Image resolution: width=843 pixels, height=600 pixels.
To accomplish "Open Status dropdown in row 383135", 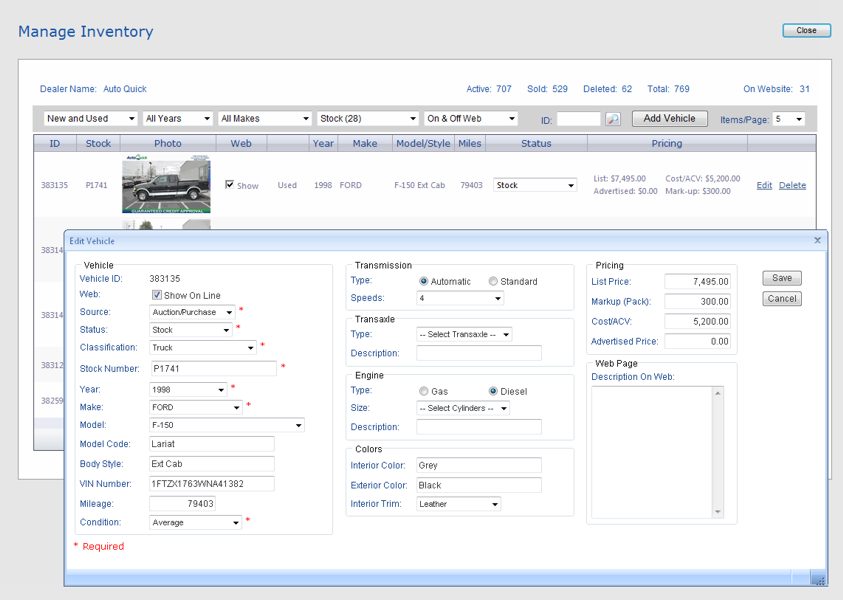I will tap(535, 185).
